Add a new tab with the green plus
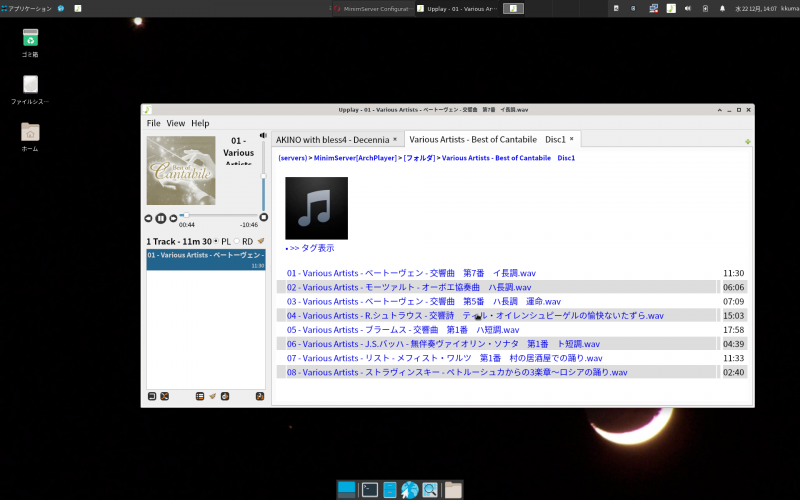 pyautogui.click(x=748, y=142)
